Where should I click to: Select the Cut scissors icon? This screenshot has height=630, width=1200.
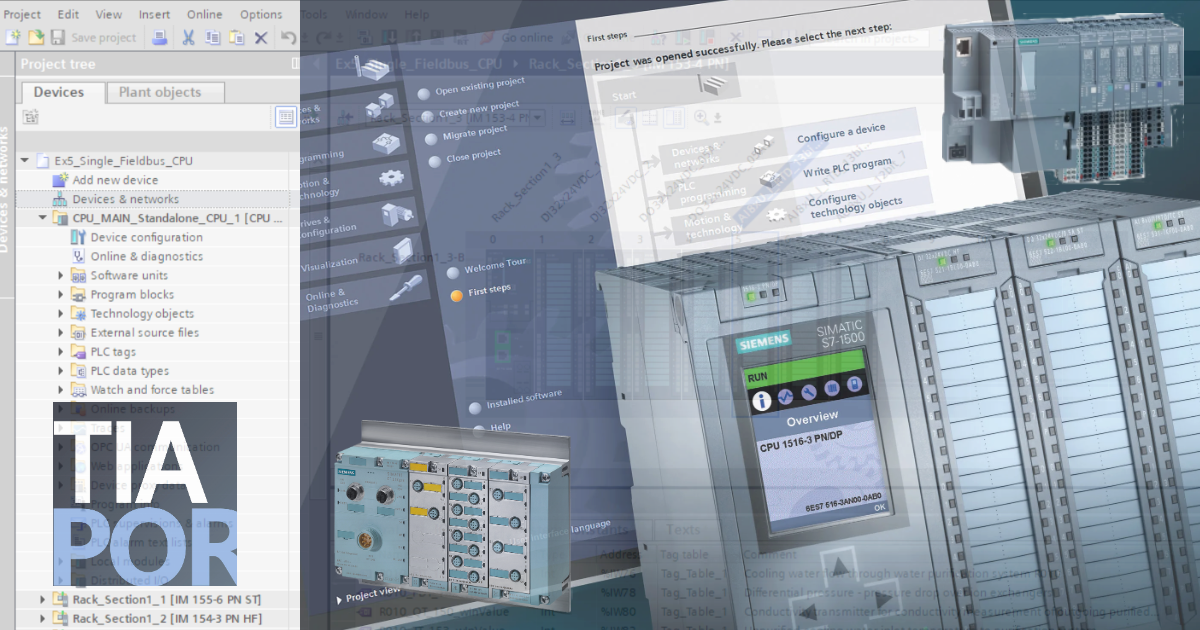tap(189, 37)
